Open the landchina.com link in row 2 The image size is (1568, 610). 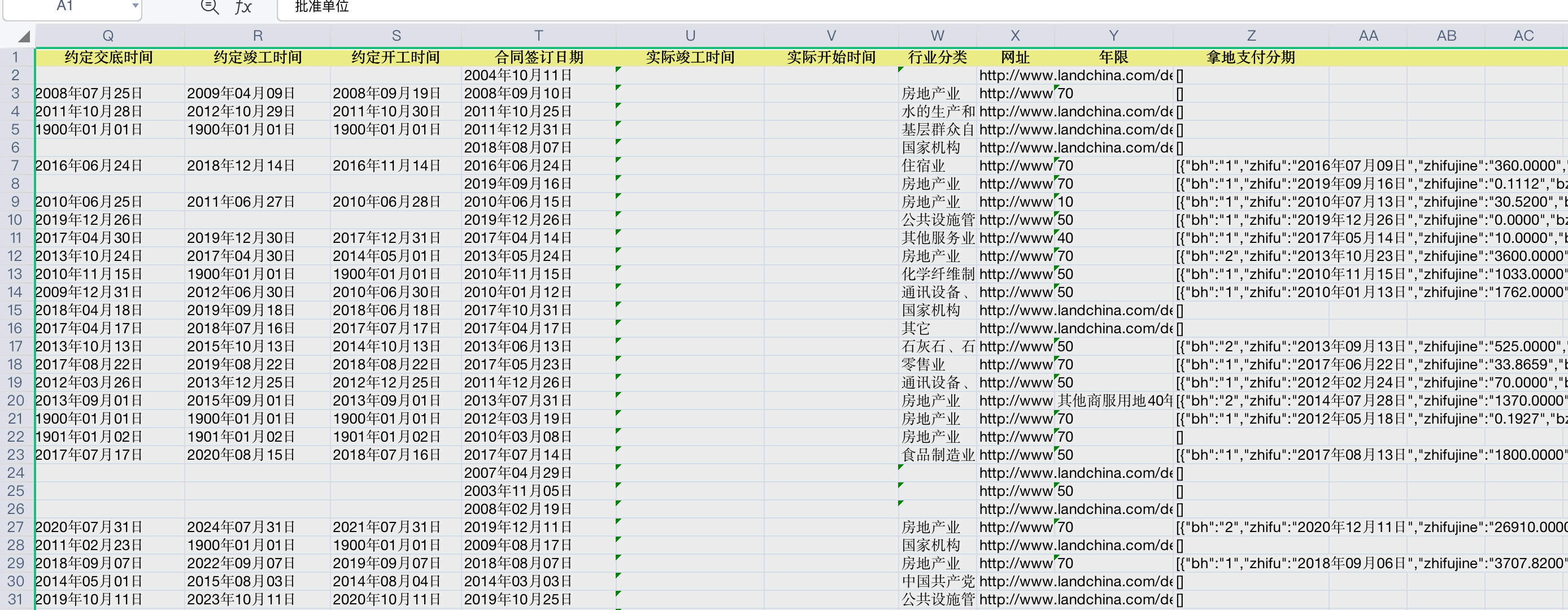pos(1075,76)
